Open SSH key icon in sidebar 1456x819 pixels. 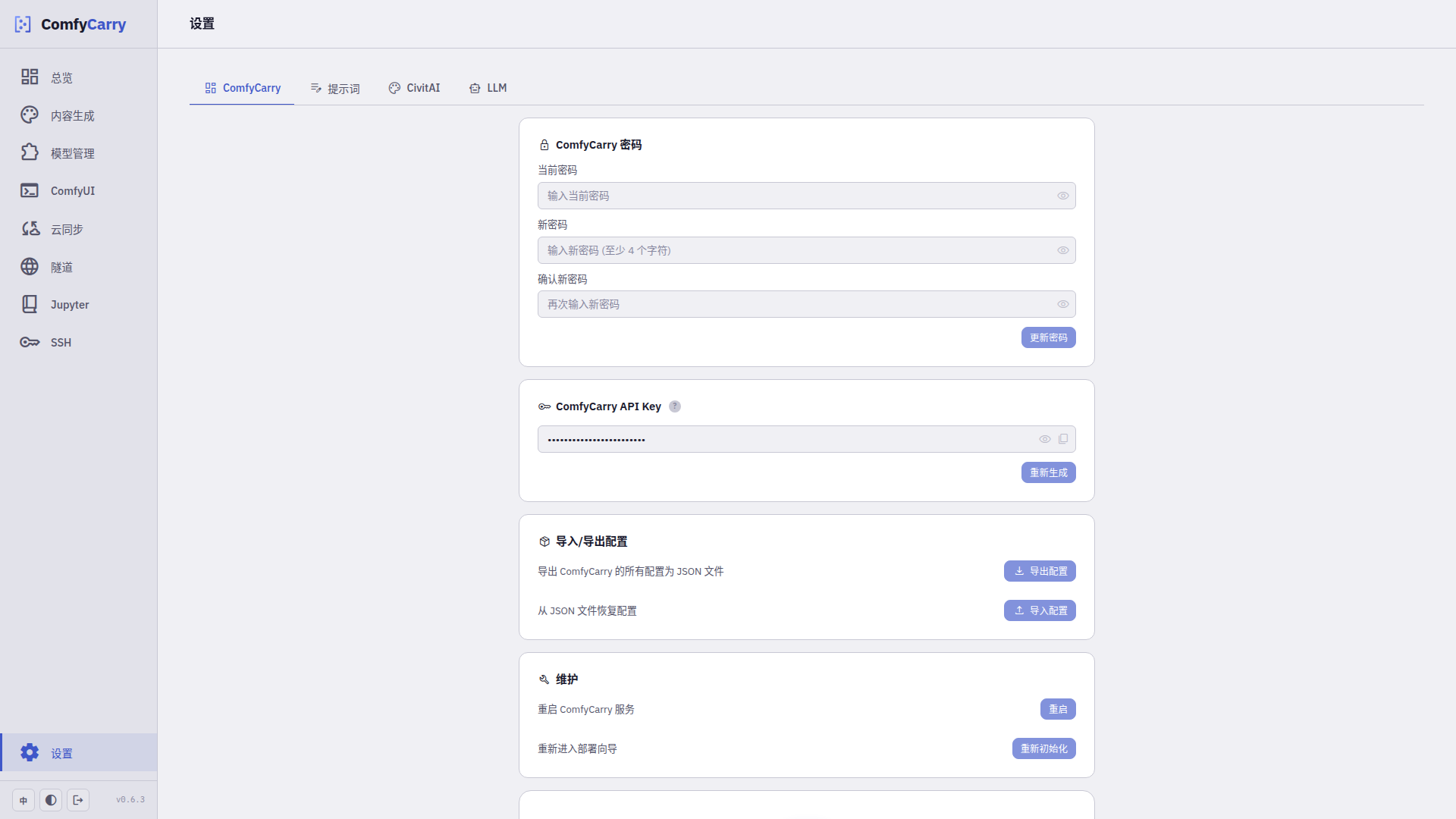click(x=30, y=342)
